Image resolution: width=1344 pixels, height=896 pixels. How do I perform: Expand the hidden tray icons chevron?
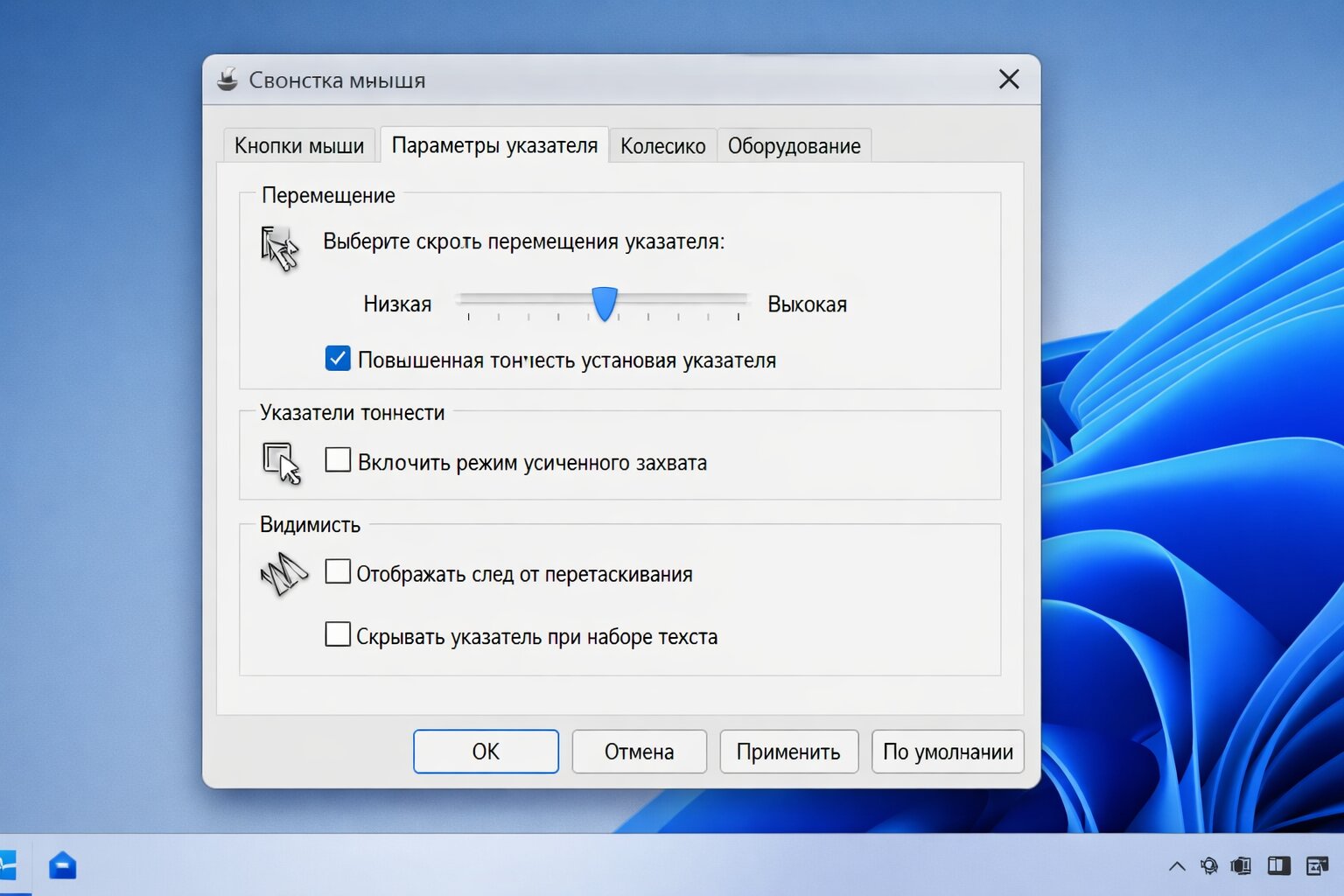(1177, 866)
